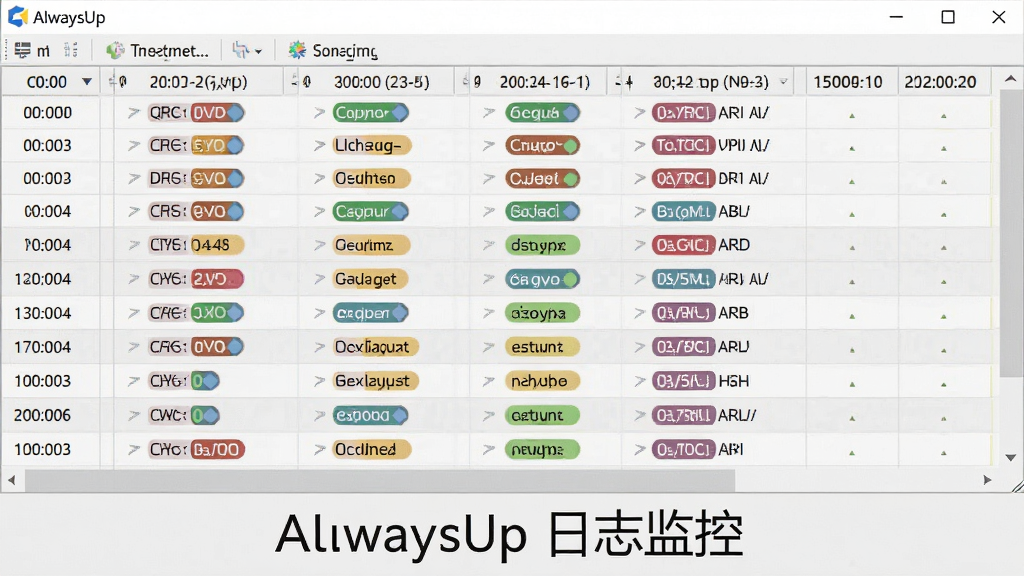Toggle the blue dot on espood tag
The height and width of the screenshot is (576, 1024).
coord(400,415)
